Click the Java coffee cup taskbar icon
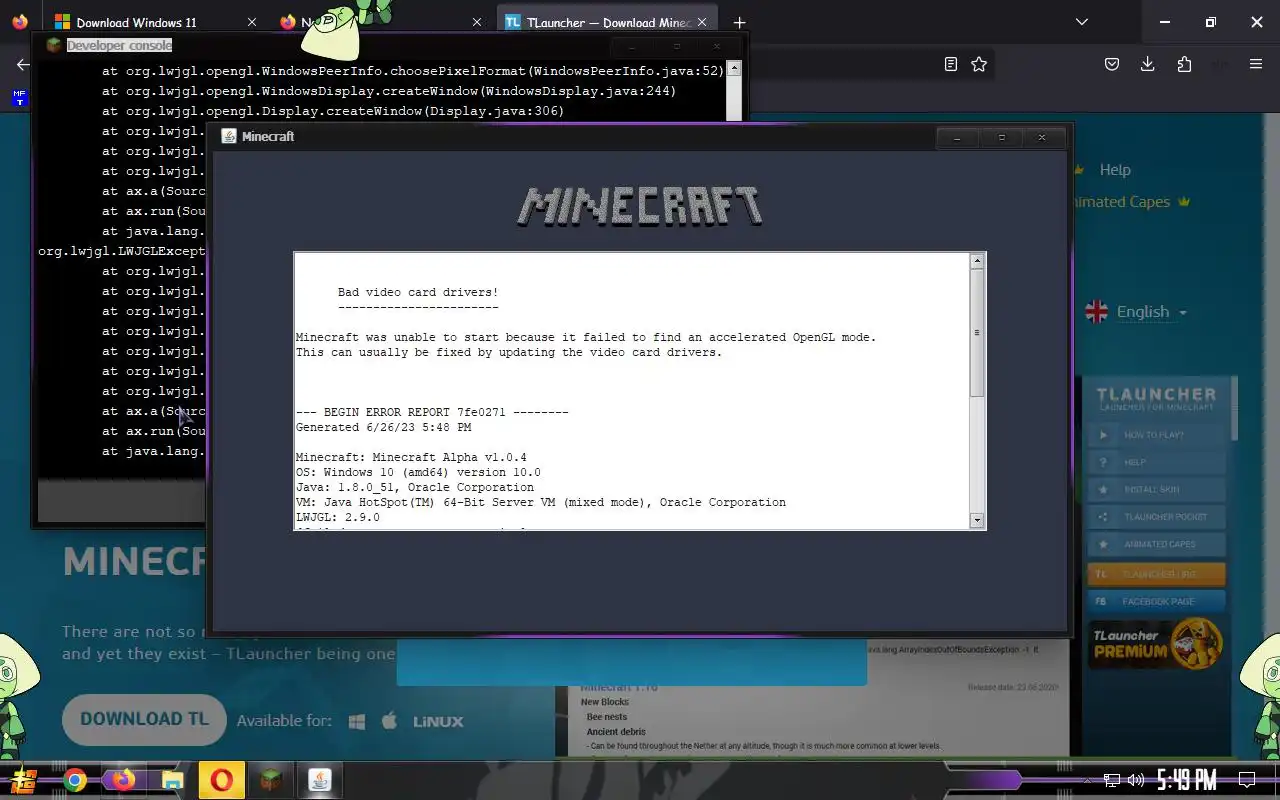The image size is (1280, 800). click(x=320, y=780)
